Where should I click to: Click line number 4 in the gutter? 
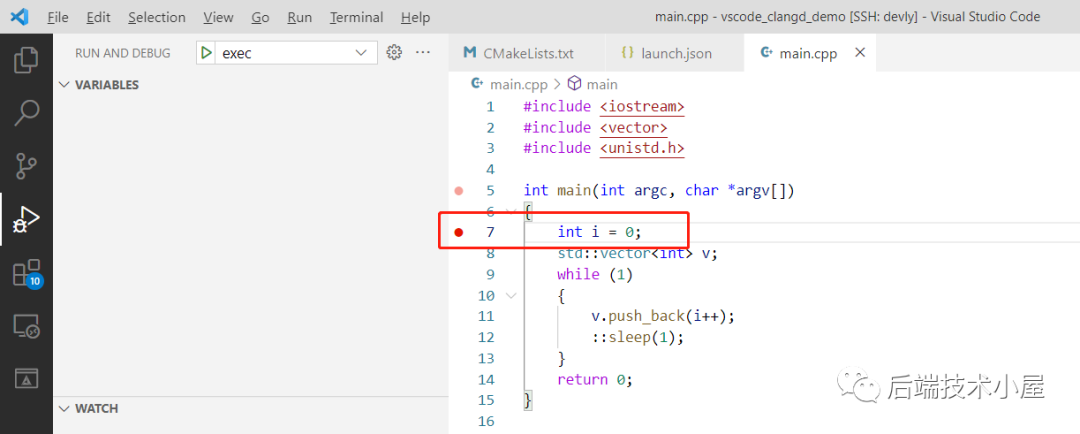point(490,169)
